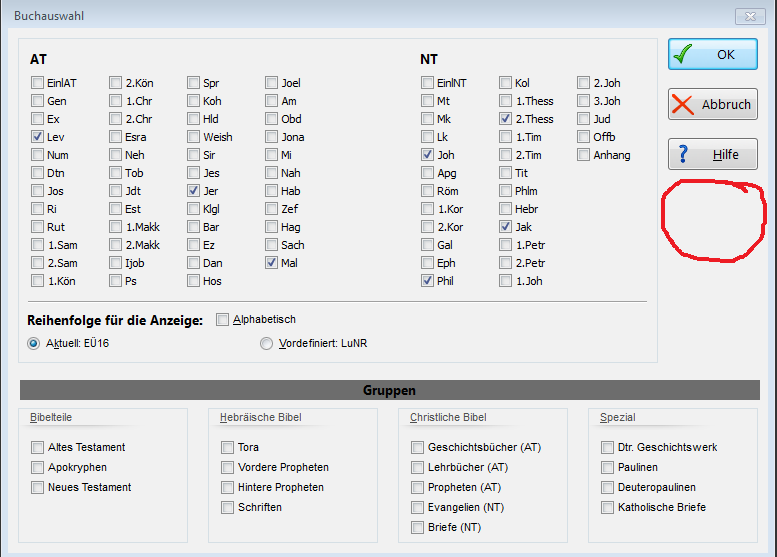Open help with the Hilfe button

[x=713, y=154]
